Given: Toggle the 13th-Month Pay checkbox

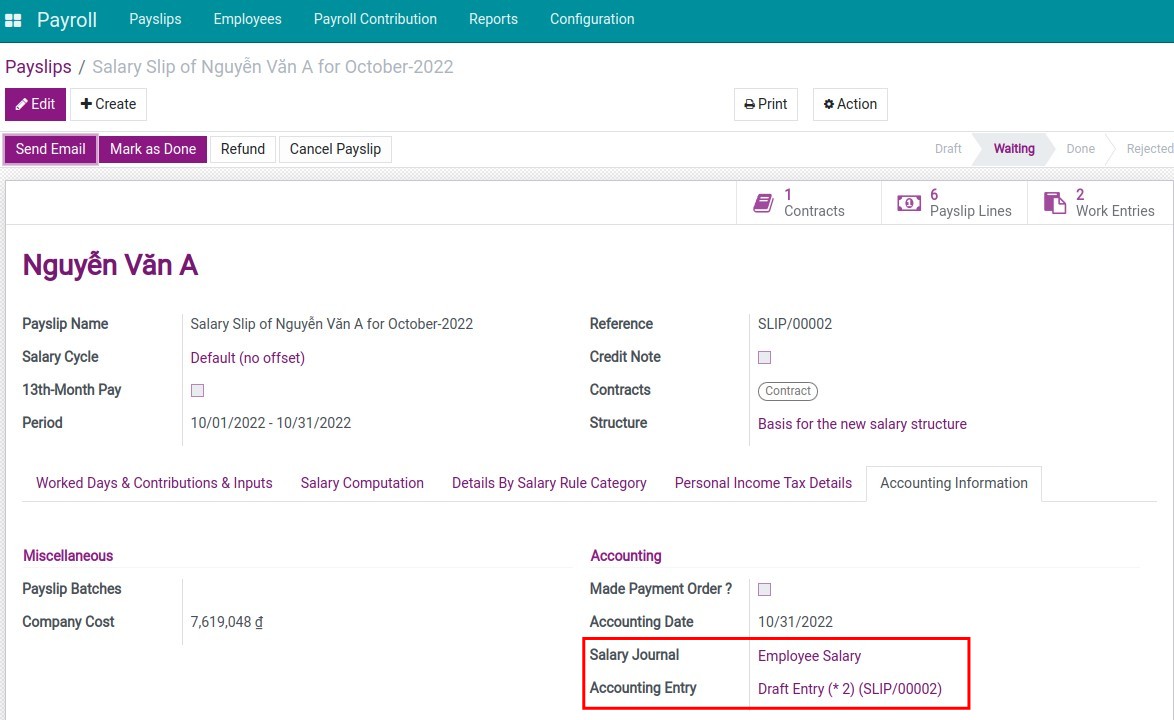Looking at the screenshot, I should (x=197, y=390).
